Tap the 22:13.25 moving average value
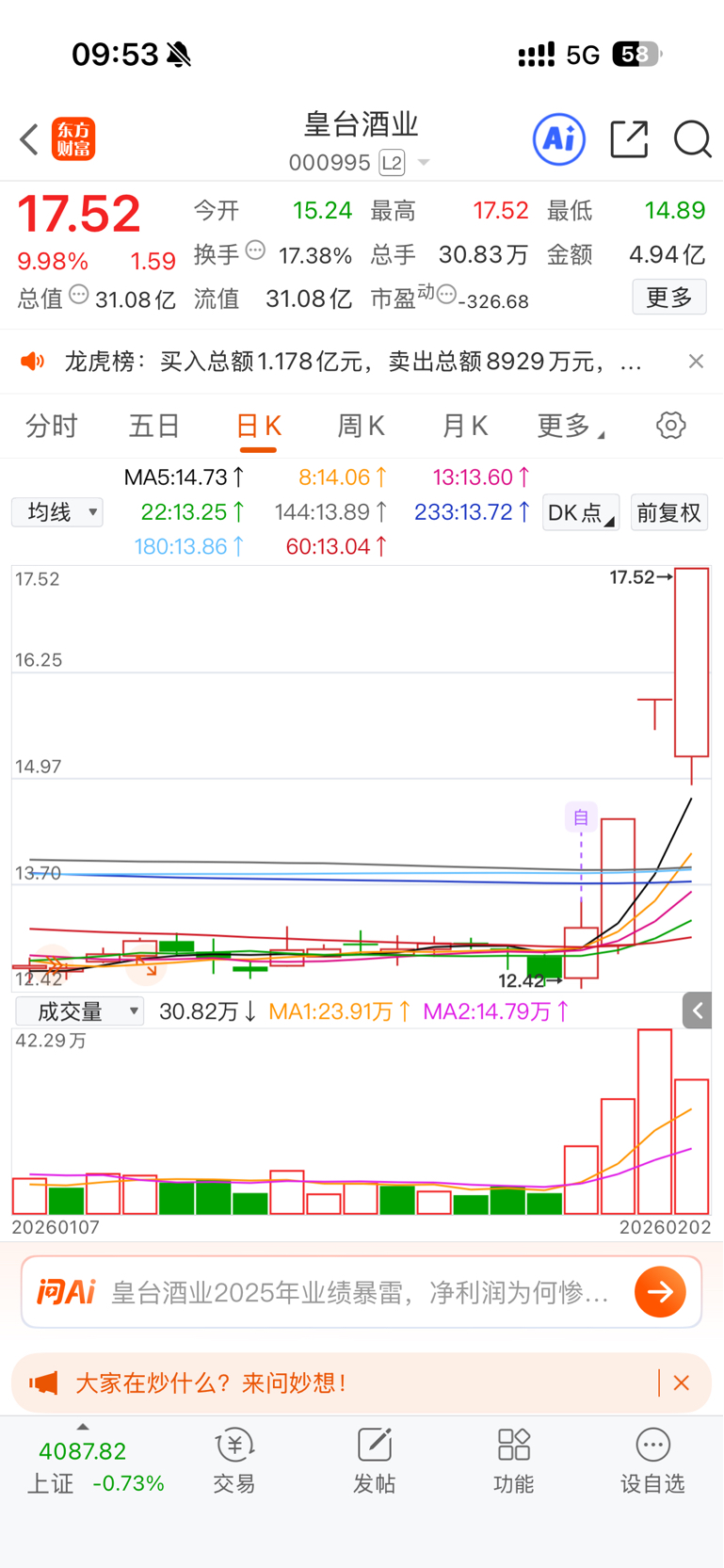This screenshot has width=724, height=1568. tap(193, 512)
